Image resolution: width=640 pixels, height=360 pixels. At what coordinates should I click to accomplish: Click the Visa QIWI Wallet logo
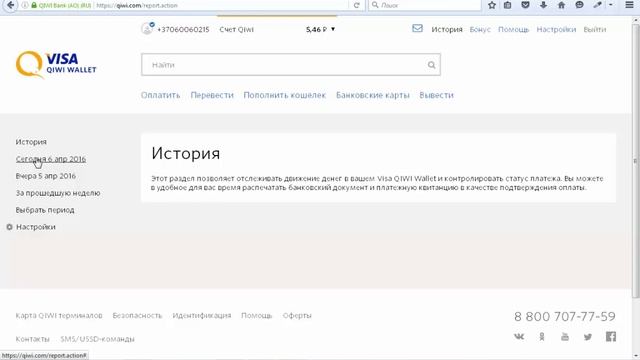pos(56,64)
